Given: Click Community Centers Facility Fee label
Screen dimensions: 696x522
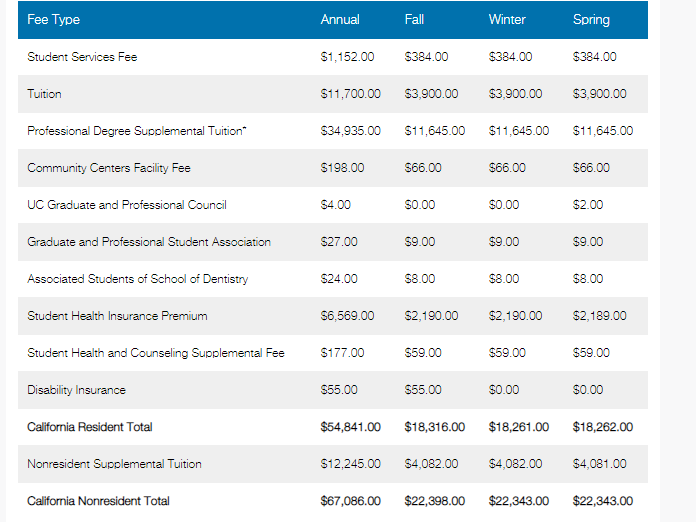Looking at the screenshot, I should [x=109, y=168].
